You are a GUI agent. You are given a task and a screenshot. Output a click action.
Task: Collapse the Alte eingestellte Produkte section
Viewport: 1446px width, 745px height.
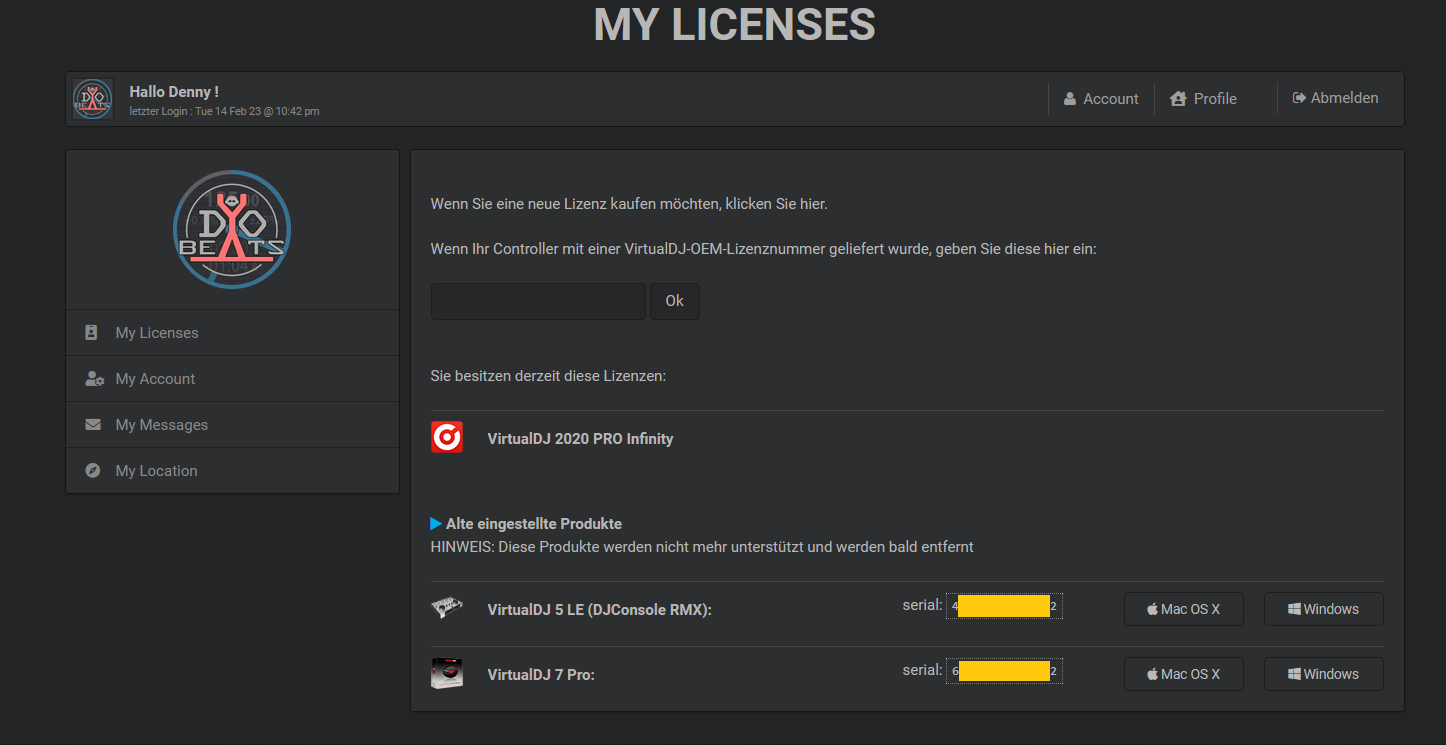pyautogui.click(x=526, y=524)
